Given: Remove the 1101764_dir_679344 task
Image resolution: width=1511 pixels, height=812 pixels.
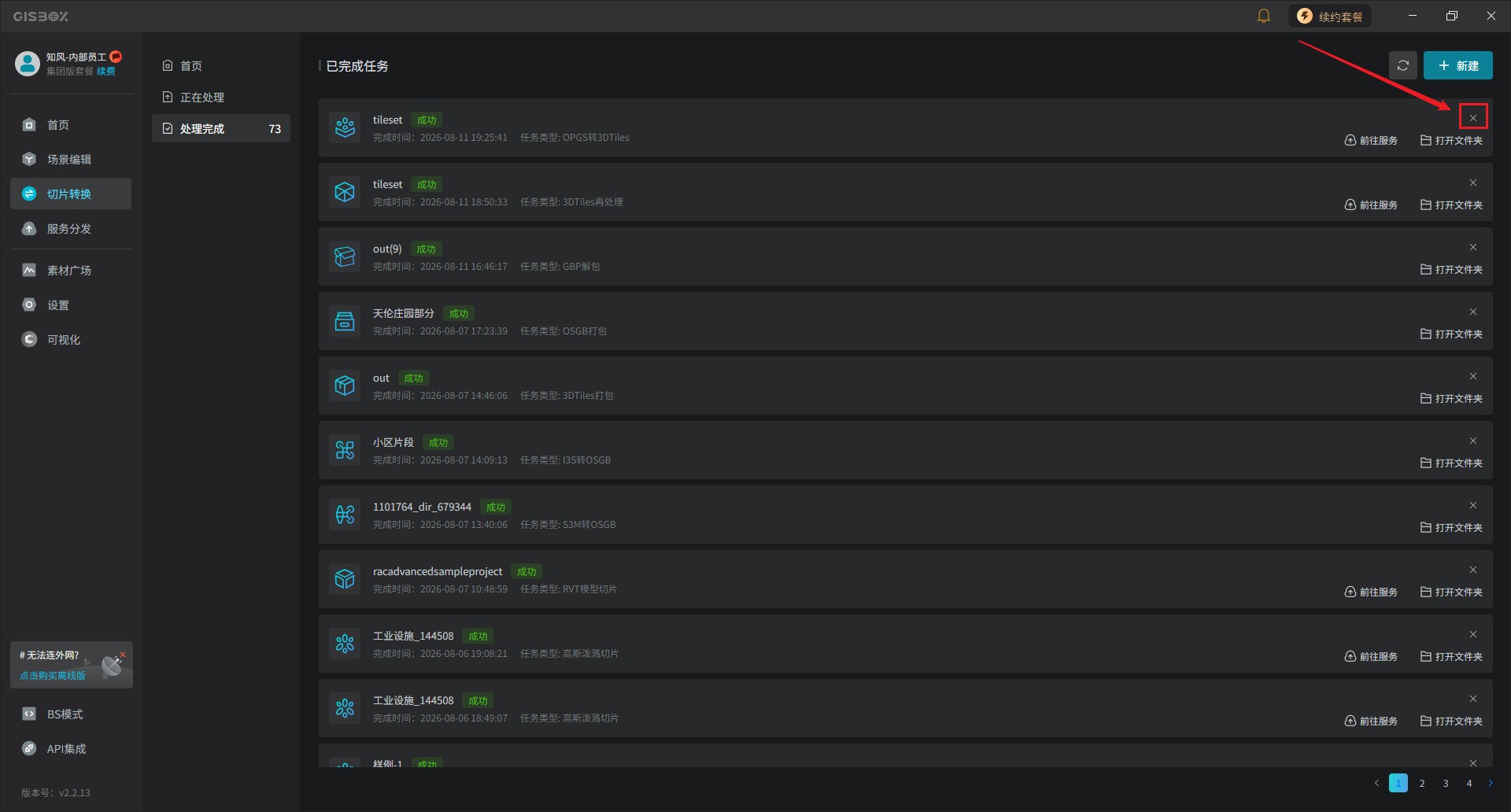Looking at the screenshot, I should click(x=1473, y=505).
